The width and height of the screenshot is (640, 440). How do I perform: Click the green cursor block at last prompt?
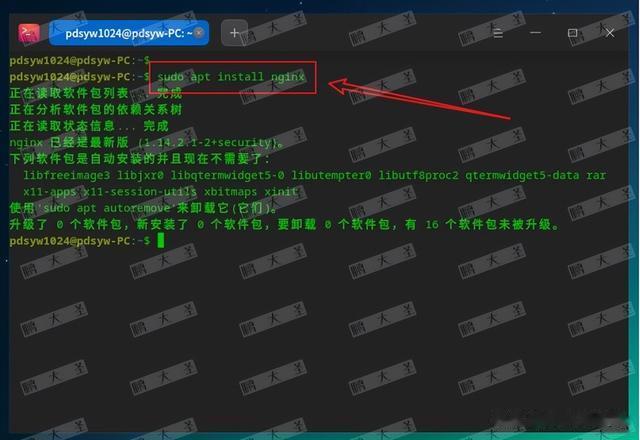161,240
